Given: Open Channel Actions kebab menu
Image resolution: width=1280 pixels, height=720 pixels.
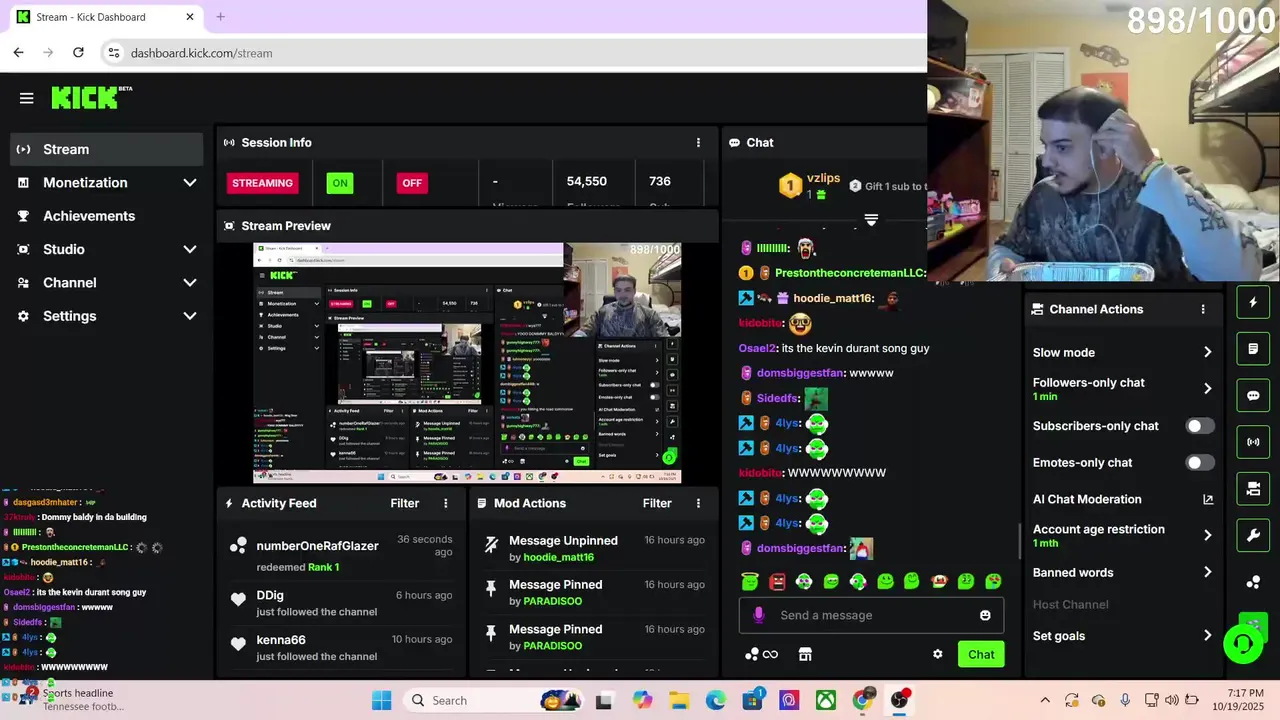Looking at the screenshot, I should click(x=1203, y=309).
